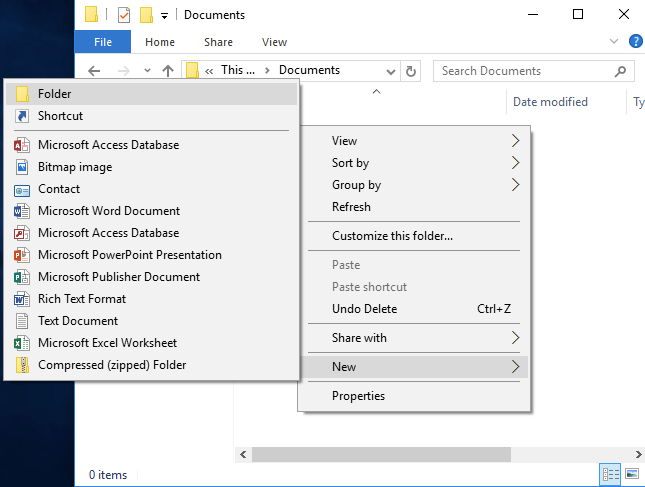Viewport: 645px width, 487px height.
Task: Click the Microsoft Publisher Document icon
Action: point(22,277)
